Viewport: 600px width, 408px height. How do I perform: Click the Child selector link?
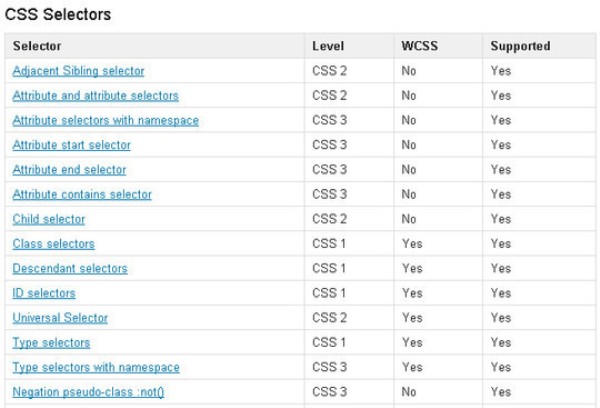[x=49, y=219]
